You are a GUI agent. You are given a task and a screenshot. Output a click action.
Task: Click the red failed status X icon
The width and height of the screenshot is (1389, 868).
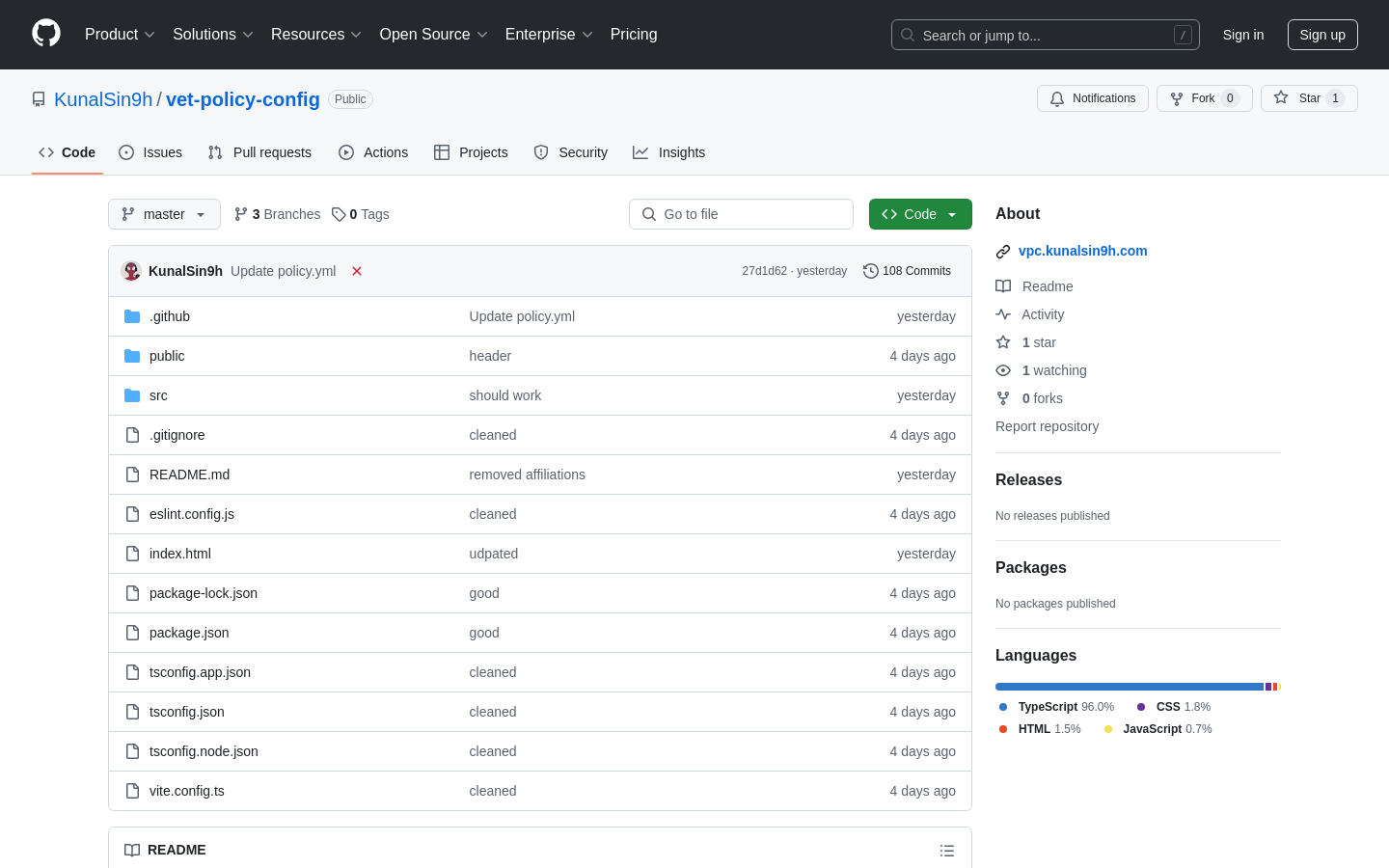[x=357, y=271]
